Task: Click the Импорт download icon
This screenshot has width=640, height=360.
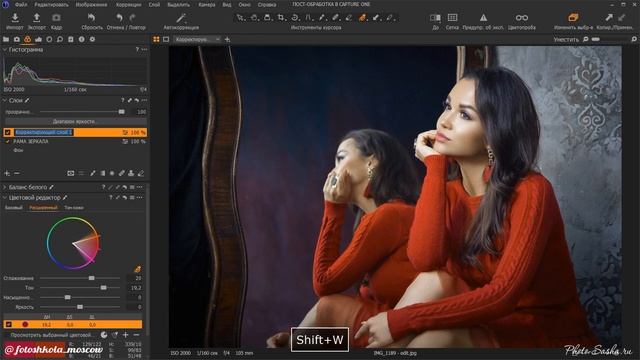Action: click(x=15, y=18)
